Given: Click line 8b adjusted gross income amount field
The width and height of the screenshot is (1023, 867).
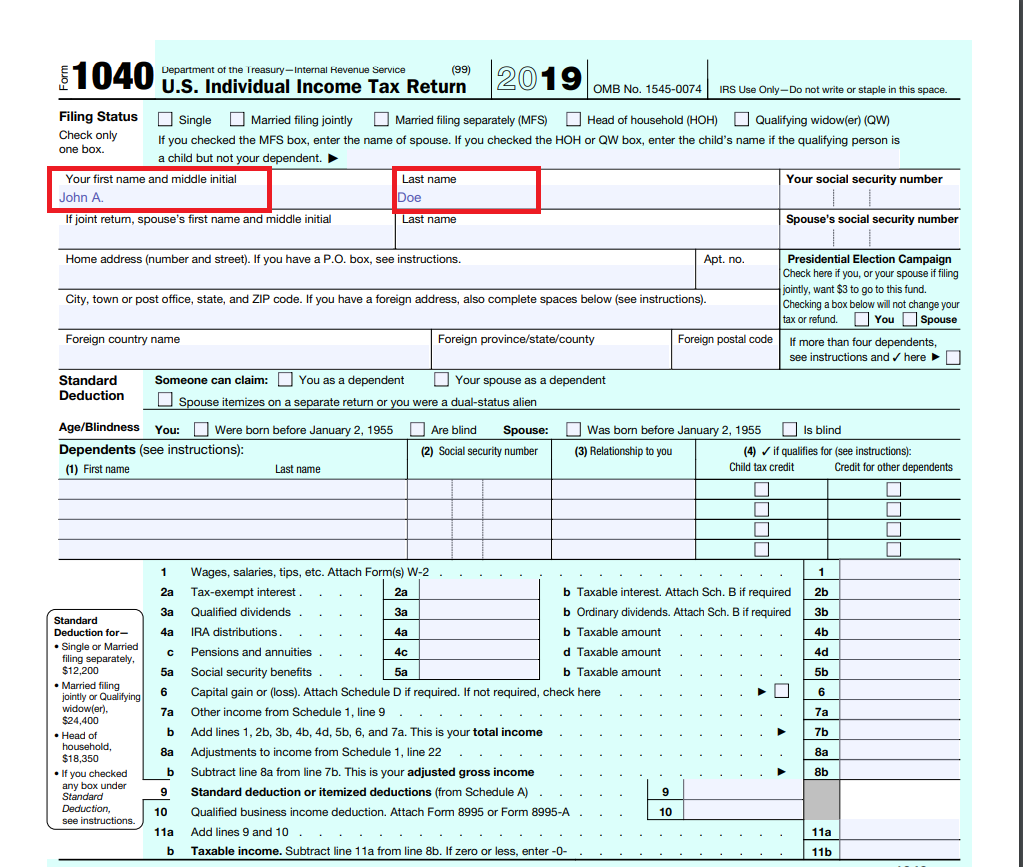Looking at the screenshot, I should click(900, 772).
